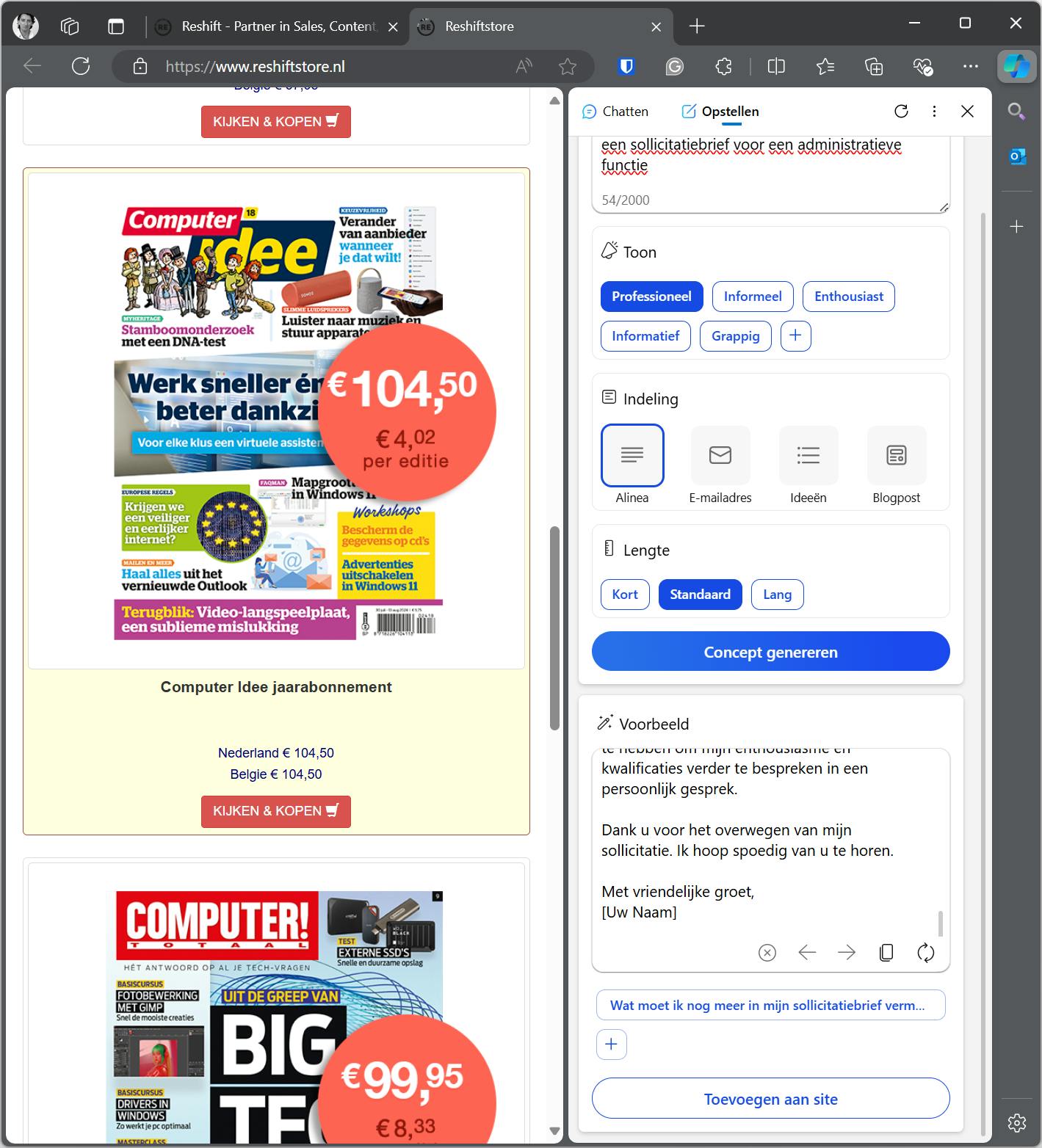Open the Workspaces icon

point(70,26)
